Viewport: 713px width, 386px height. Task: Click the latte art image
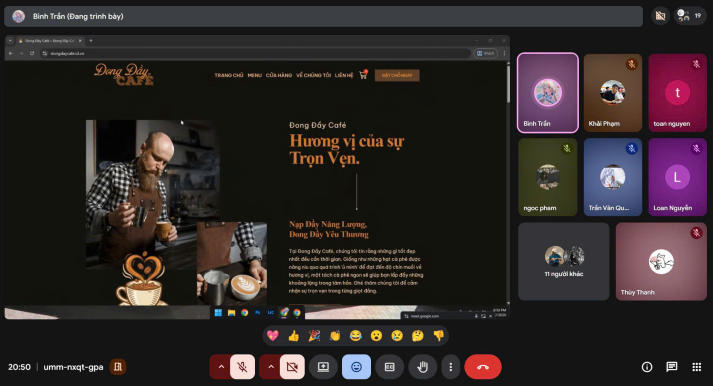[x=232, y=263]
